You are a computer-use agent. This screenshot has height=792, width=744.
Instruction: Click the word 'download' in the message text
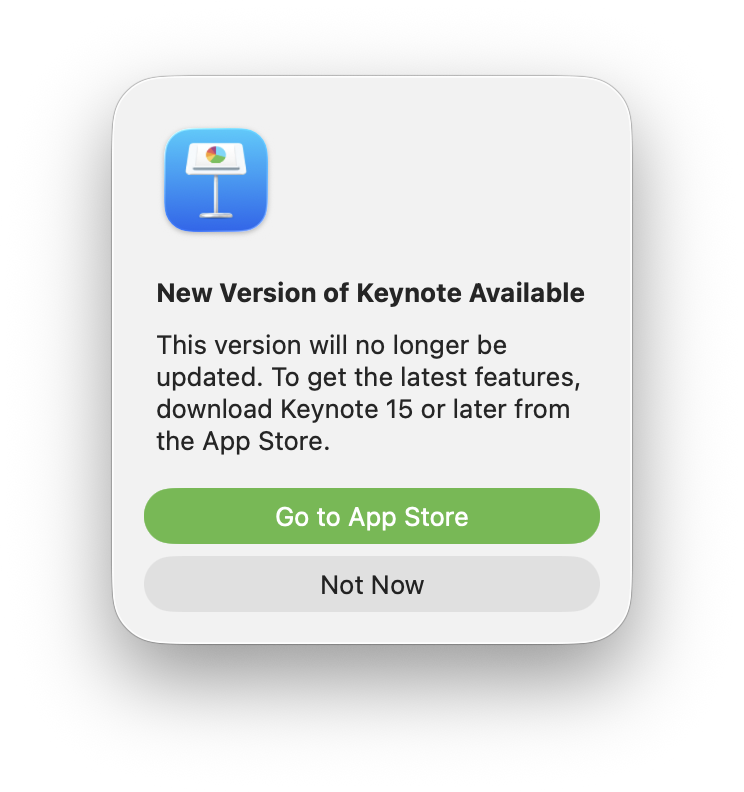[x=214, y=409]
